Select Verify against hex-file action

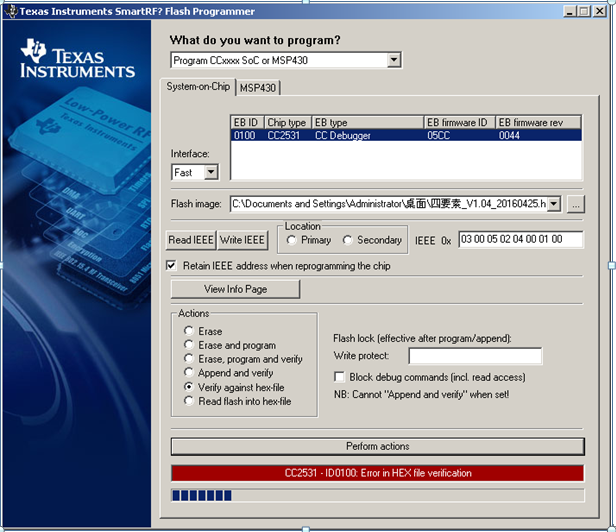point(189,387)
